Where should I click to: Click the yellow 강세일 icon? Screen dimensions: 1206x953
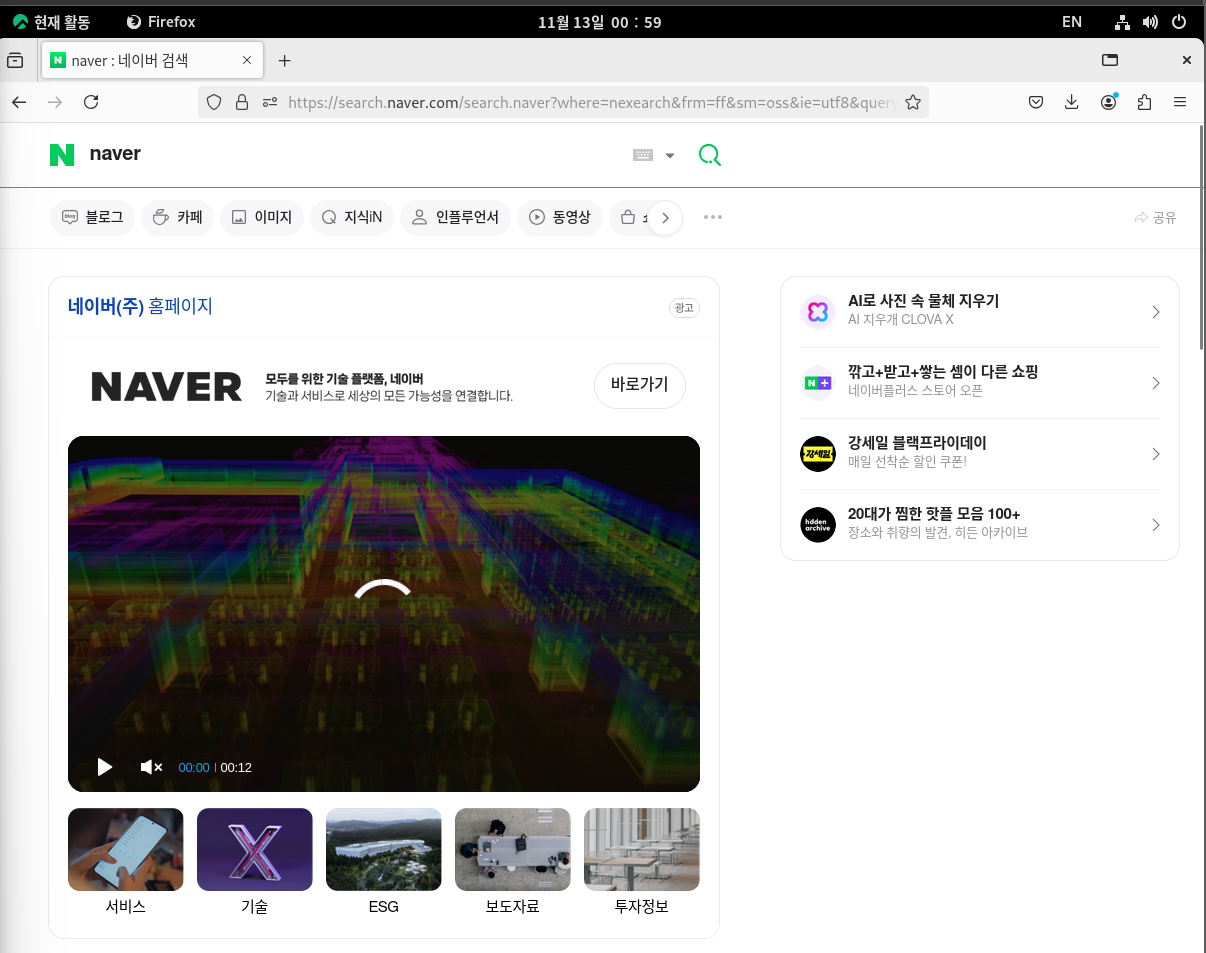[x=818, y=454]
